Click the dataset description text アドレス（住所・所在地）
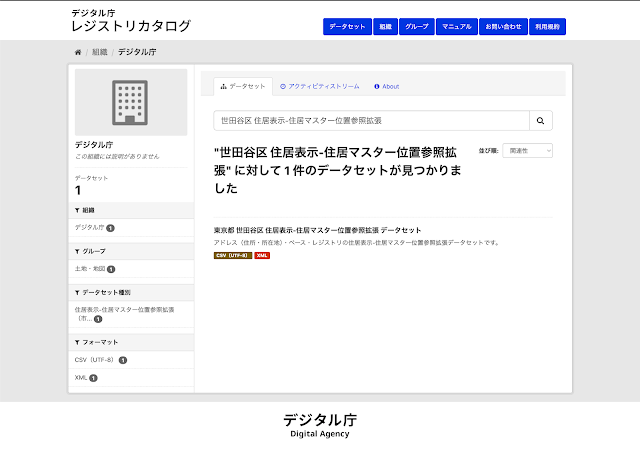Viewport: 640px width, 449px height. (356, 243)
